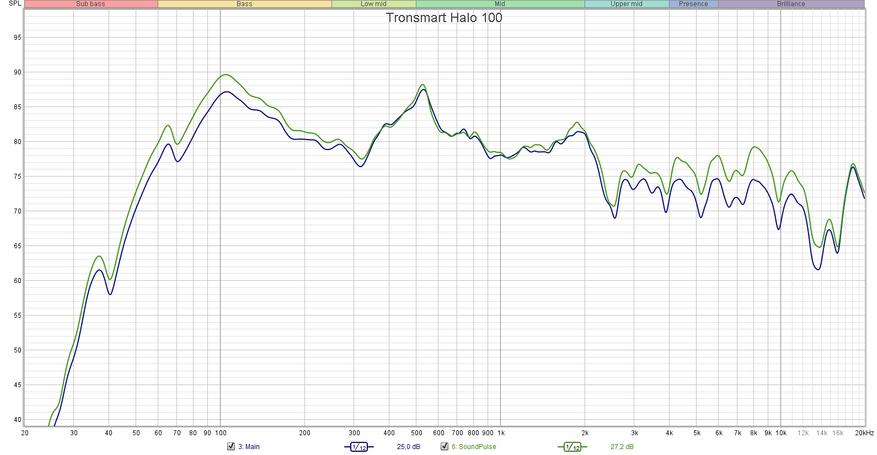Click the 5k frequency axis label

tap(697, 433)
